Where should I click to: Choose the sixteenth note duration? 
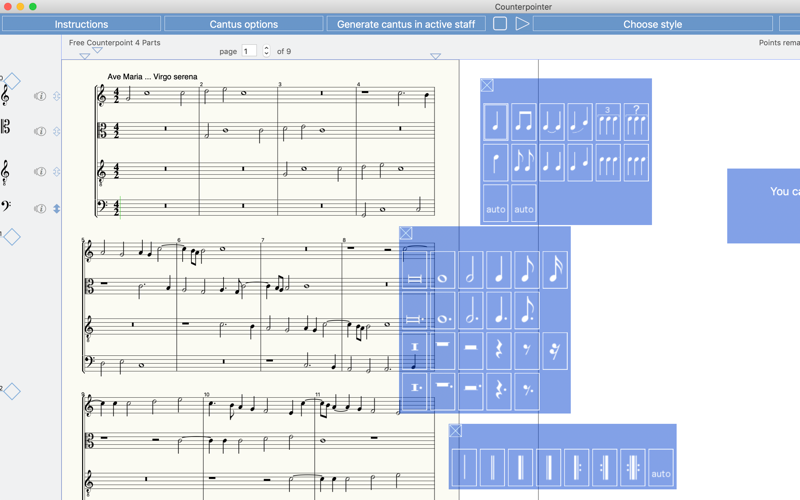click(555, 270)
